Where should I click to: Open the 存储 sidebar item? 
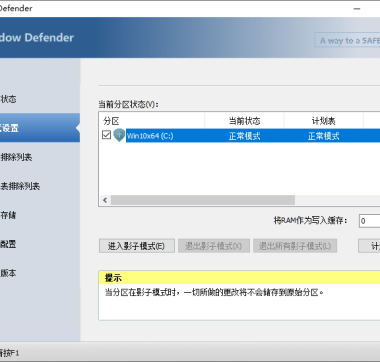[39, 215]
